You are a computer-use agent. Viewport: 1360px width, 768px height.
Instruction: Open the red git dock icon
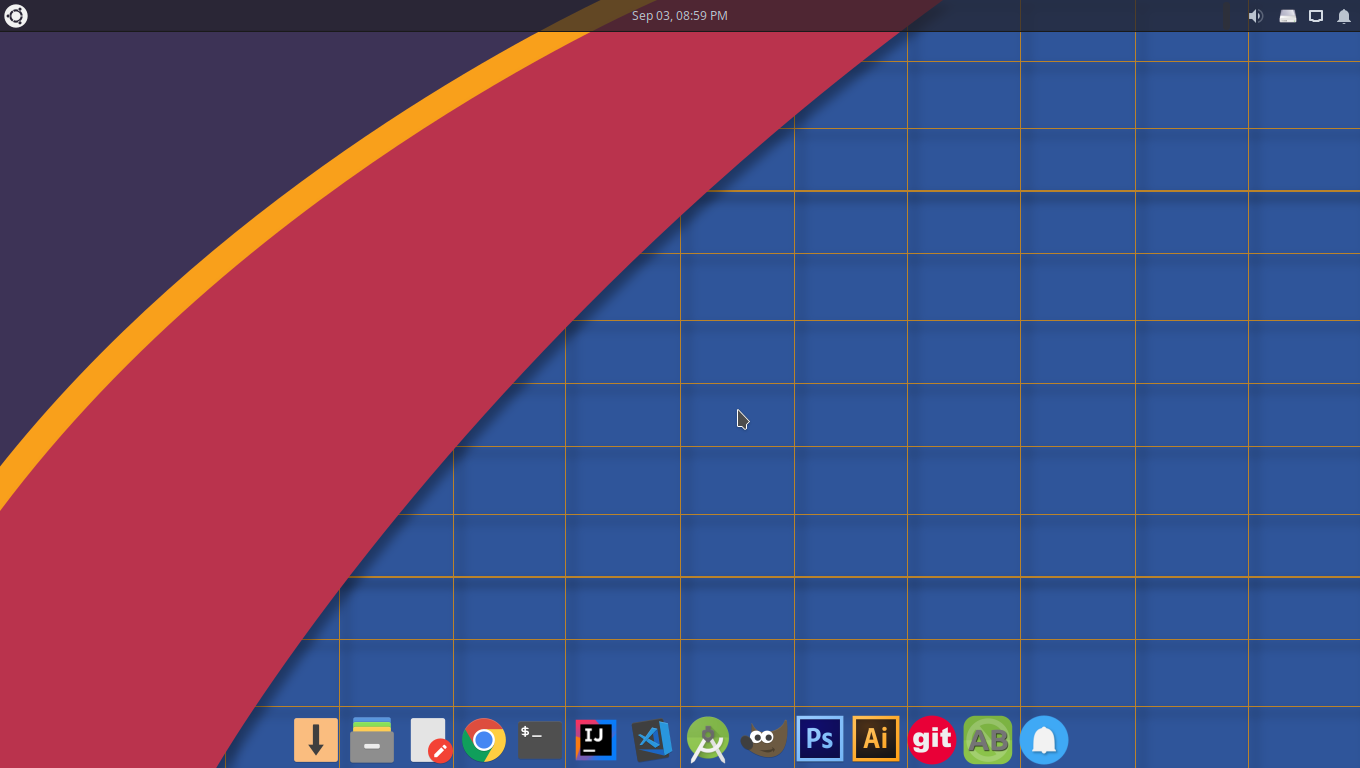coord(932,740)
